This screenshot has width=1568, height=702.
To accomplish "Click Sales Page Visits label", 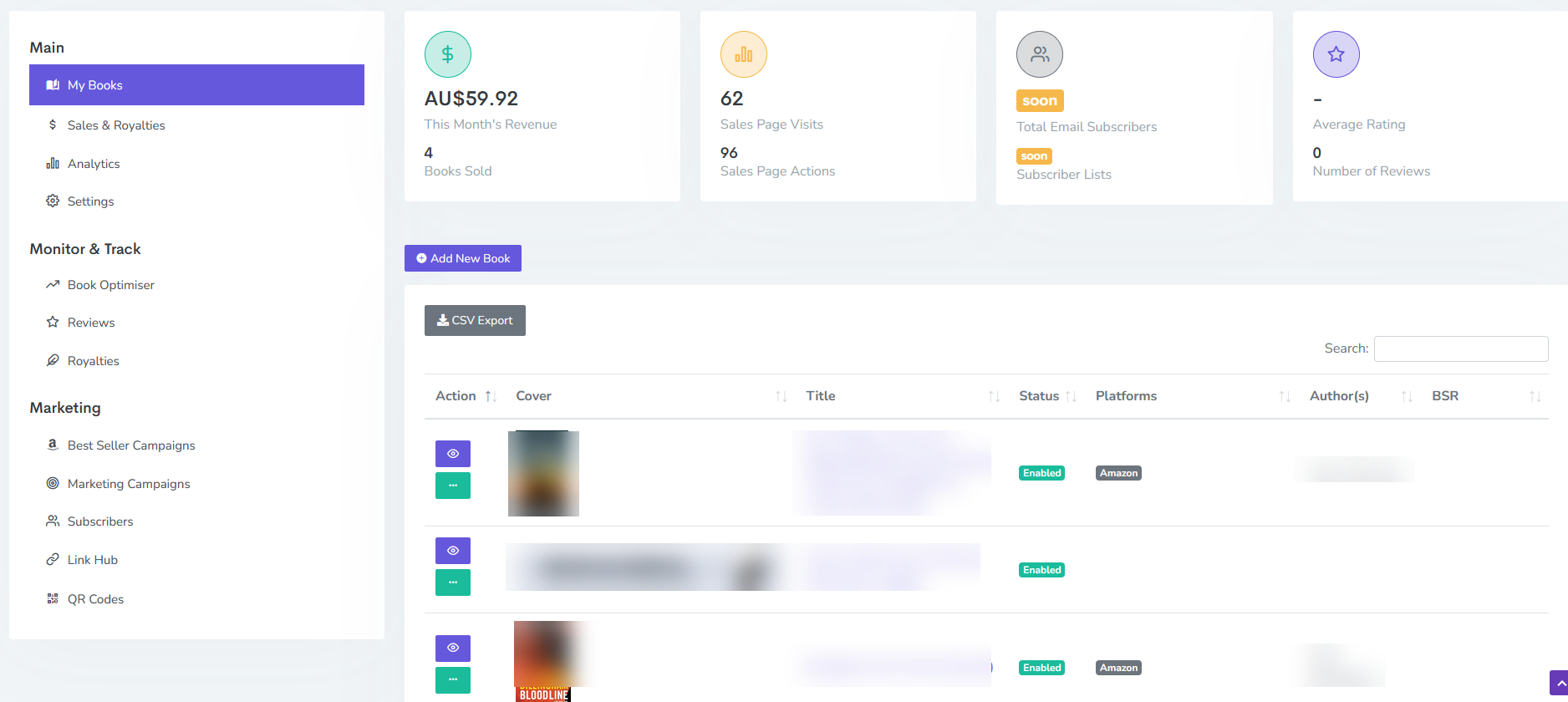I will [x=771, y=125].
